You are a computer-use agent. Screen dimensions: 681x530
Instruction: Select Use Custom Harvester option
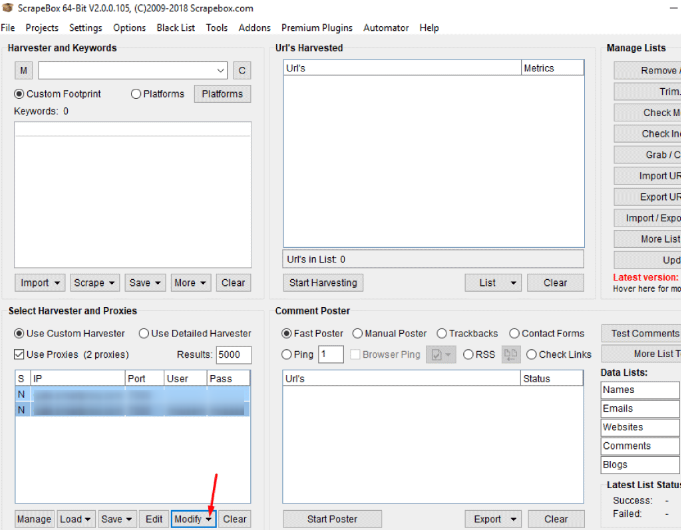coord(69,334)
